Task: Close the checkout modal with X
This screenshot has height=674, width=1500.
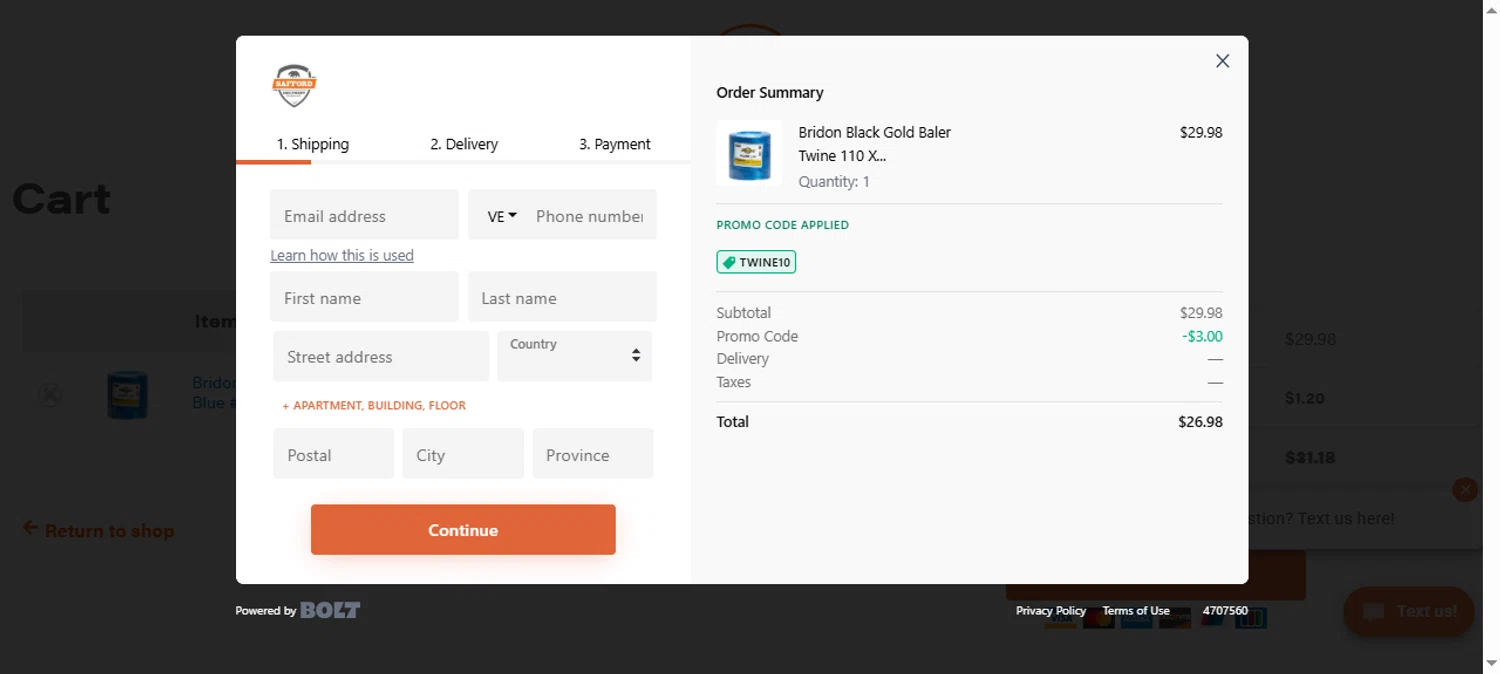Action: tap(1222, 61)
